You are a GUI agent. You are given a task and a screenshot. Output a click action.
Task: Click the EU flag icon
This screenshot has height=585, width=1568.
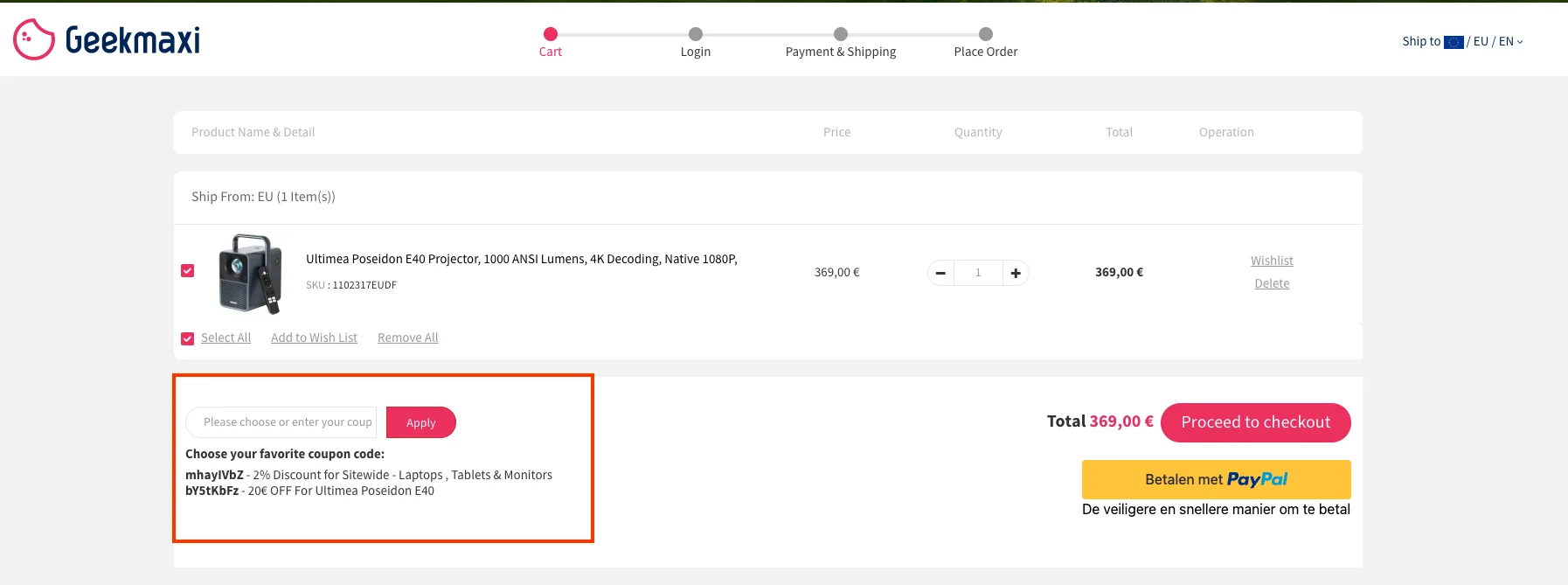coord(1454,42)
